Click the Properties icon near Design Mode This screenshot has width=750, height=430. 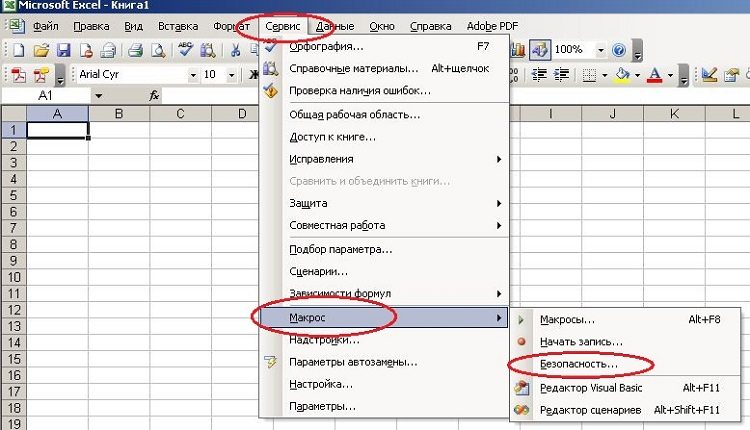tap(731, 75)
